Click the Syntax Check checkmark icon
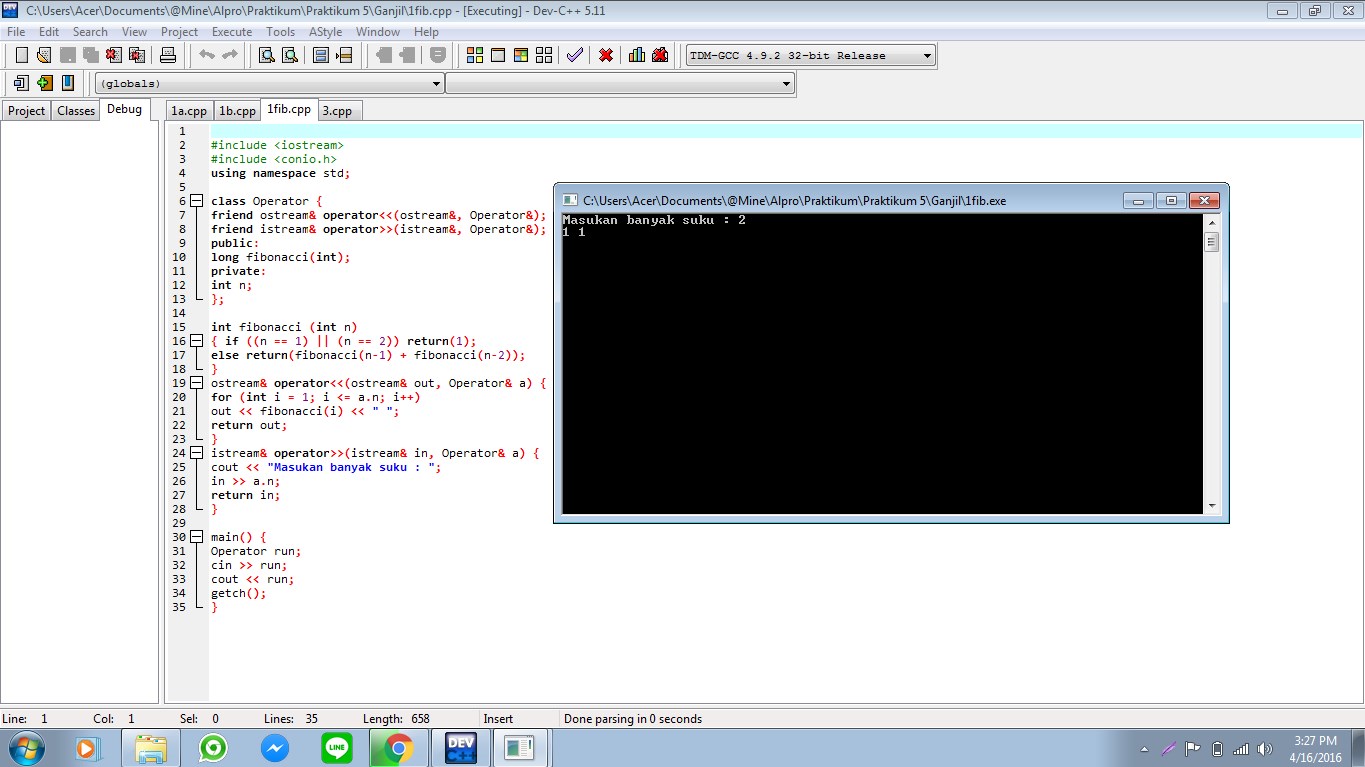1365x767 pixels. coord(575,55)
